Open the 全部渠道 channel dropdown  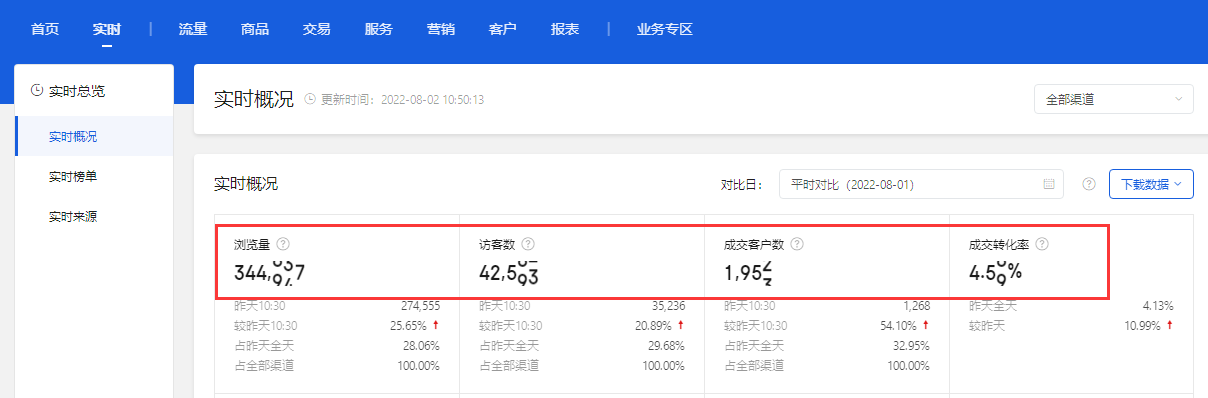coord(1114,99)
